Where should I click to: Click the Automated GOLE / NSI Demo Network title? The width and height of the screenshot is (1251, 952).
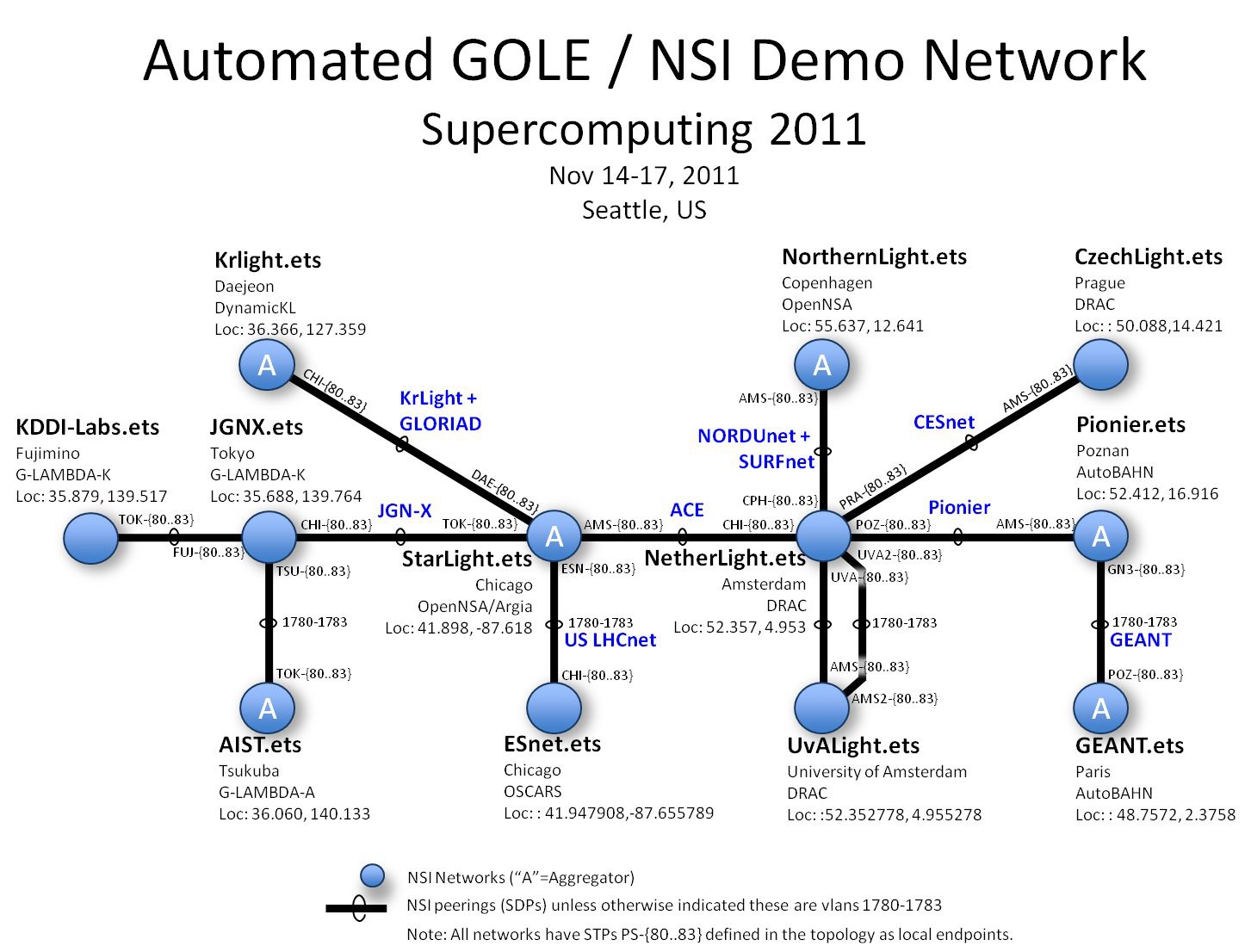(x=645, y=60)
